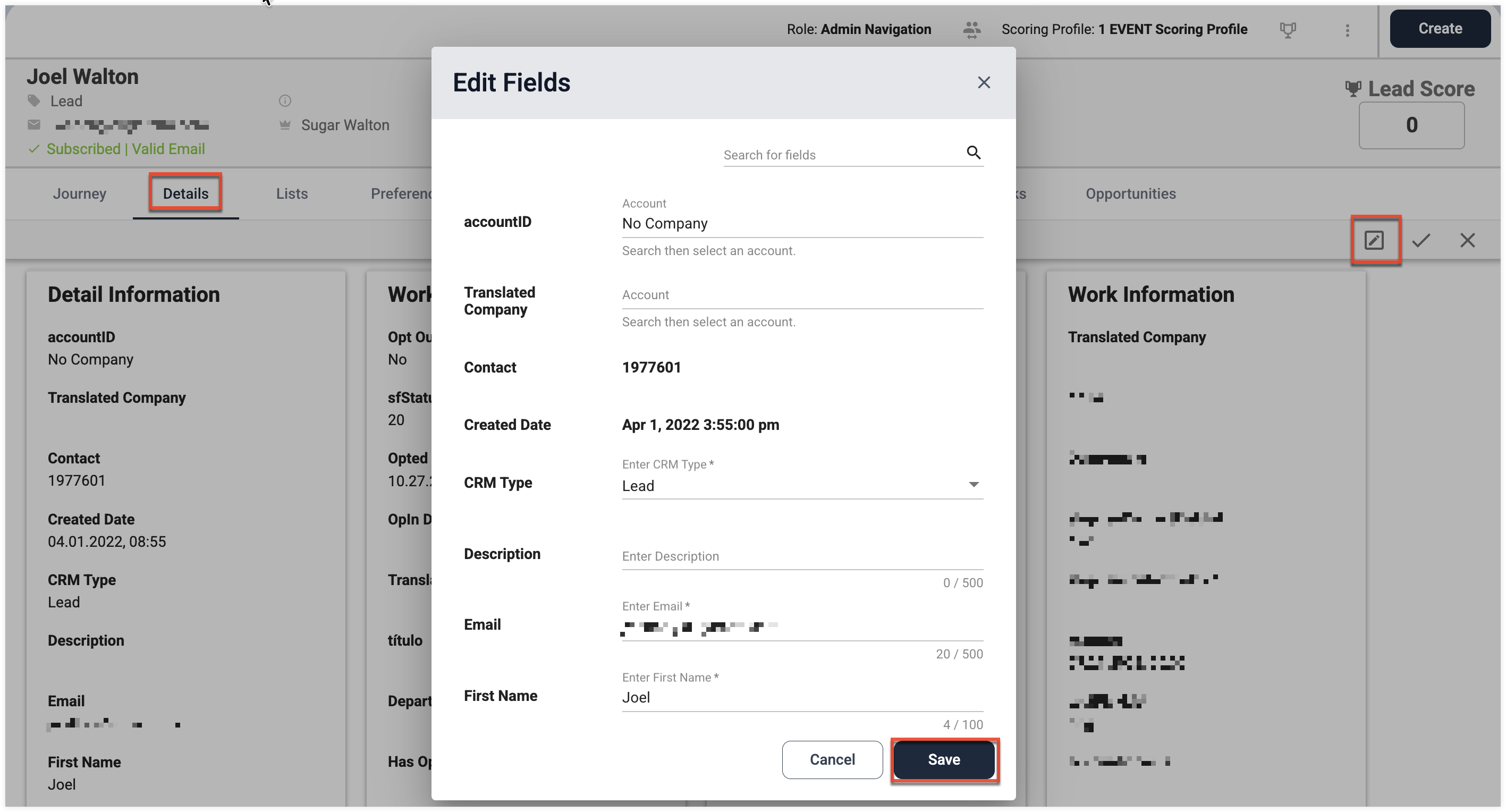Viewport: 1506px width, 812px height.
Task: Click the Save button
Action: tap(944, 759)
